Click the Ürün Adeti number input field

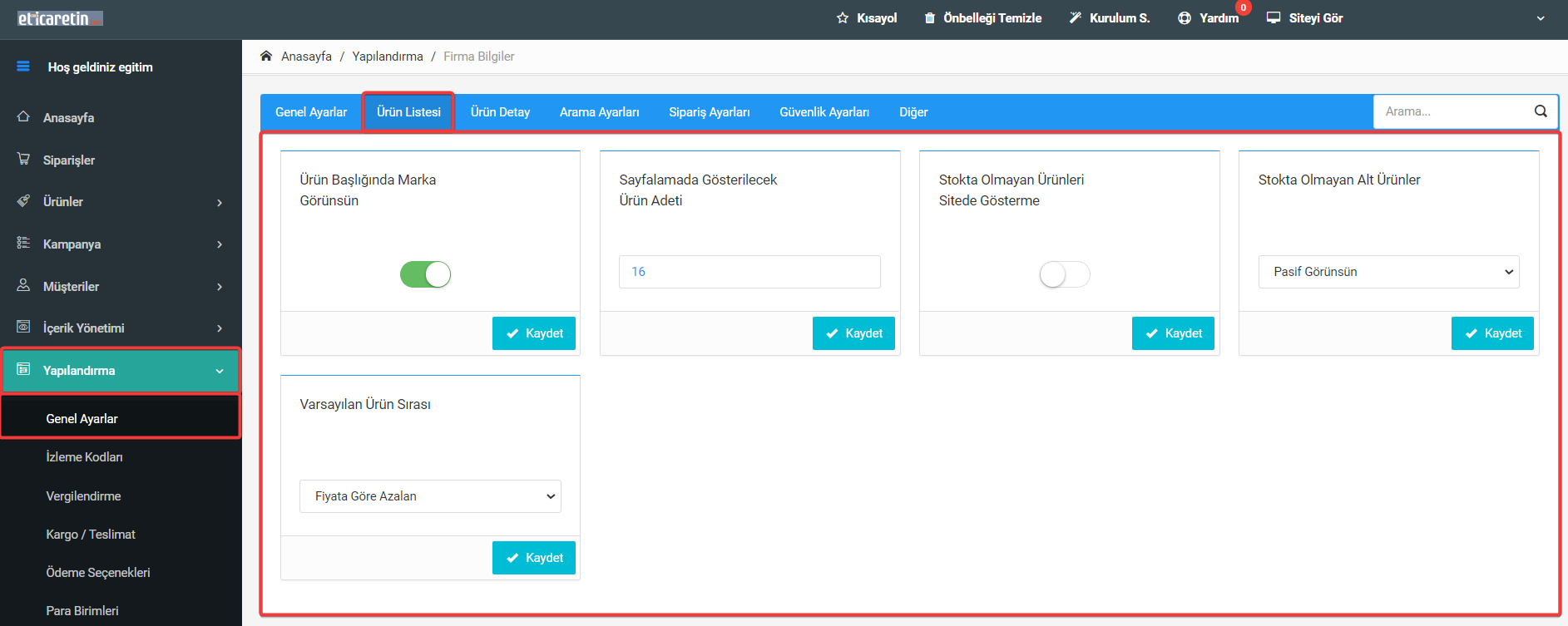pos(749,272)
